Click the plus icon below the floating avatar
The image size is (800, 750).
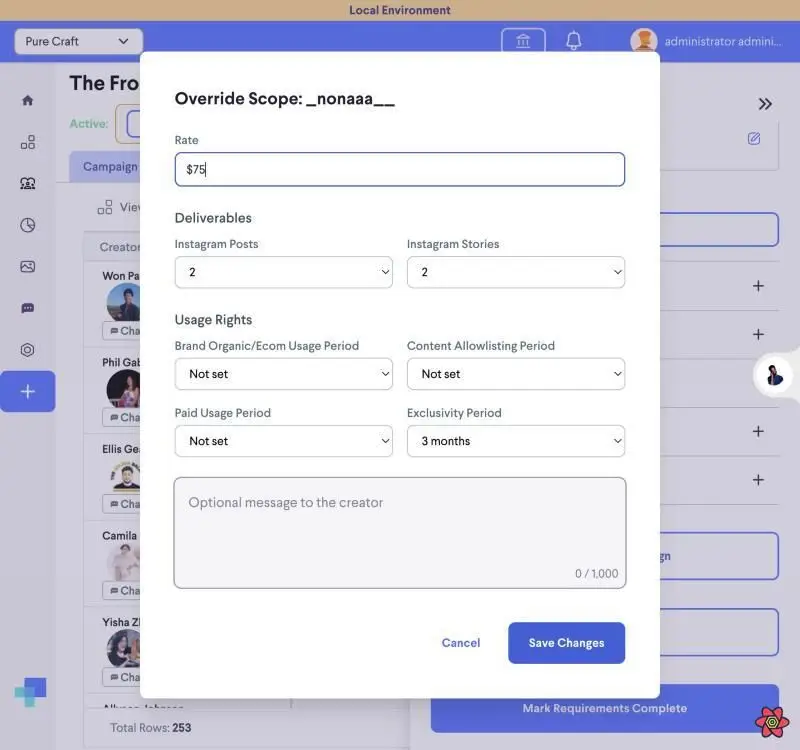[x=758, y=431]
